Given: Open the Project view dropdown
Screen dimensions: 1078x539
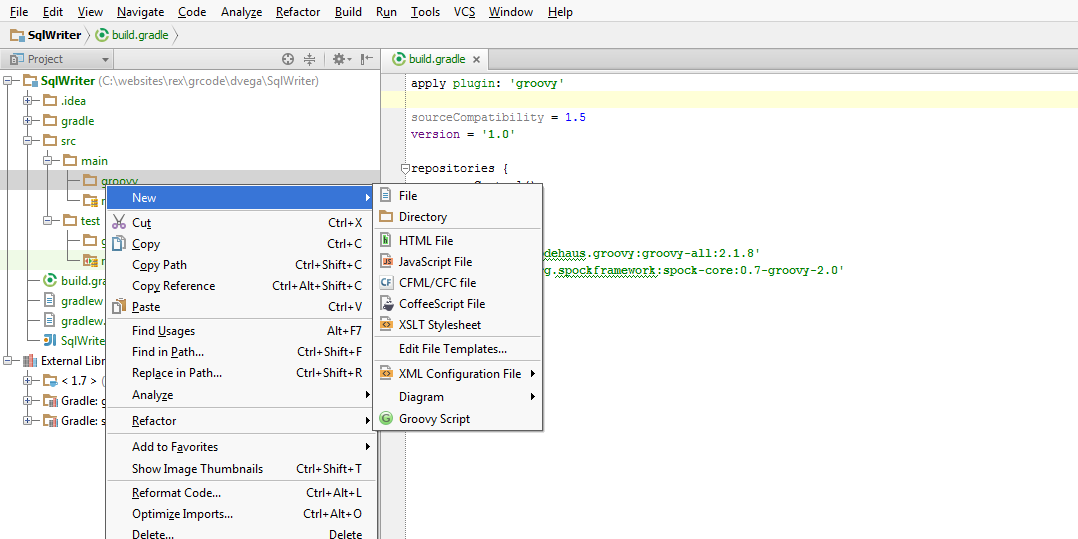Looking at the screenshot, I should (x=104, y=60).
